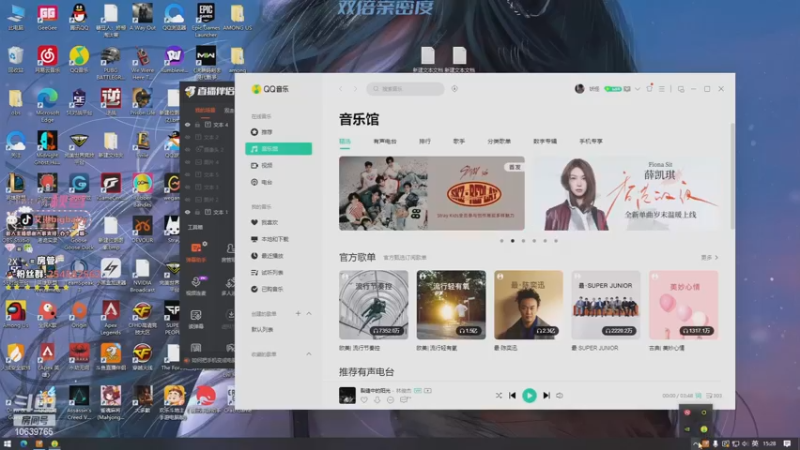Open the skin (shirt) icon in title bar
This screenshot has height=450, width=800.
[649, 88]
